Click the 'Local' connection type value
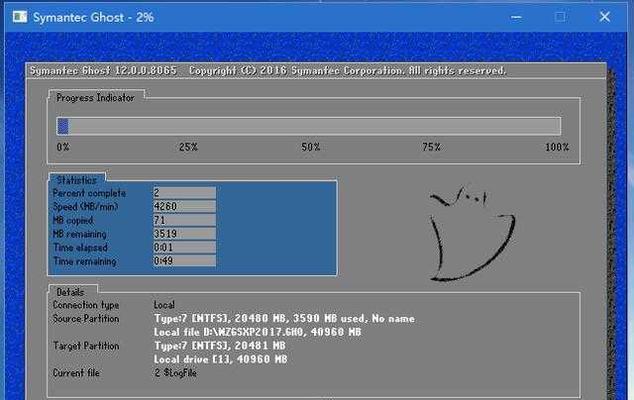The width and height of the screenshot is (634, 400). [x=164, y=305]
